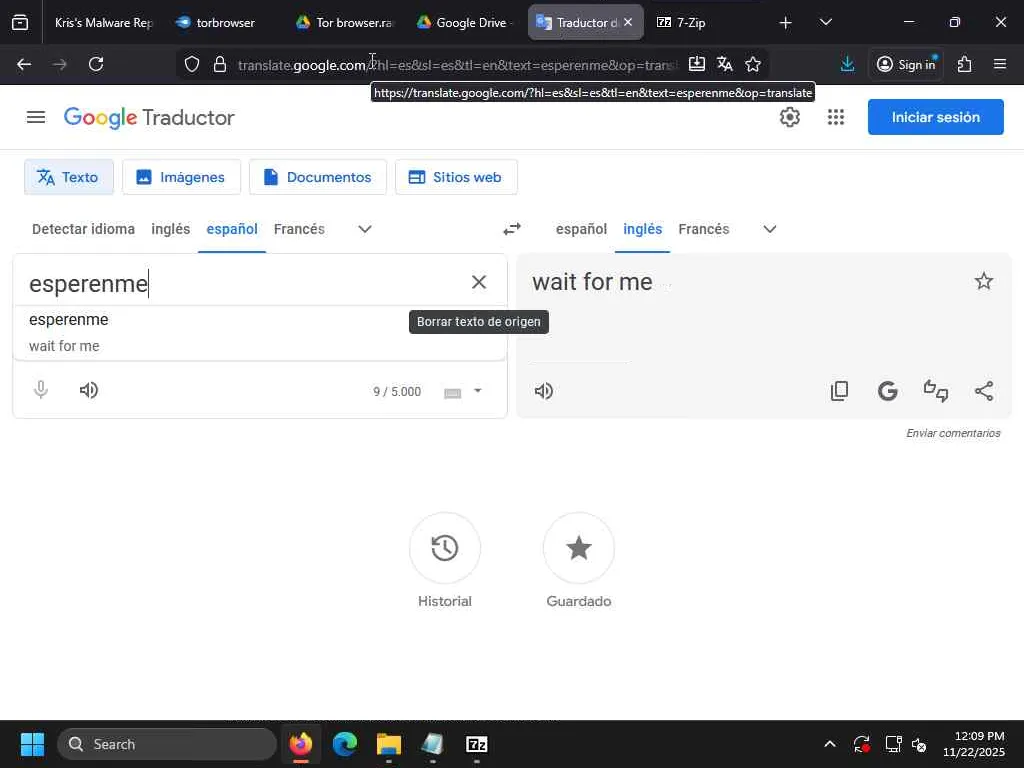
Task: Open new browser tab
Action: pos(786,23)
